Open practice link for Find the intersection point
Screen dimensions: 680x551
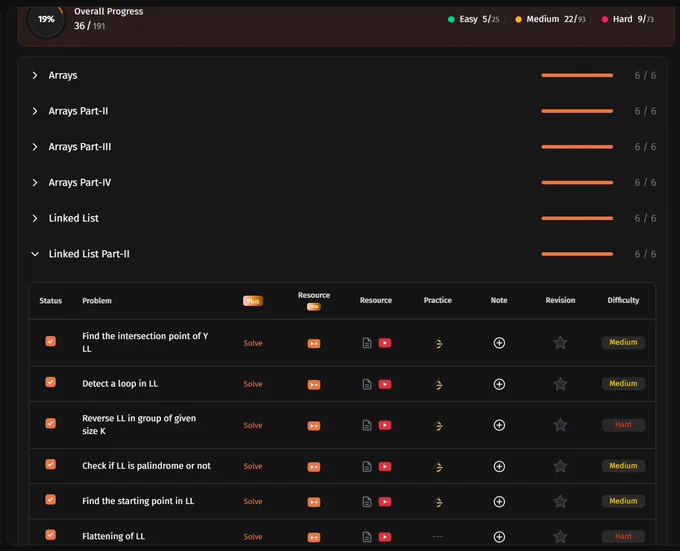point(438,343)
